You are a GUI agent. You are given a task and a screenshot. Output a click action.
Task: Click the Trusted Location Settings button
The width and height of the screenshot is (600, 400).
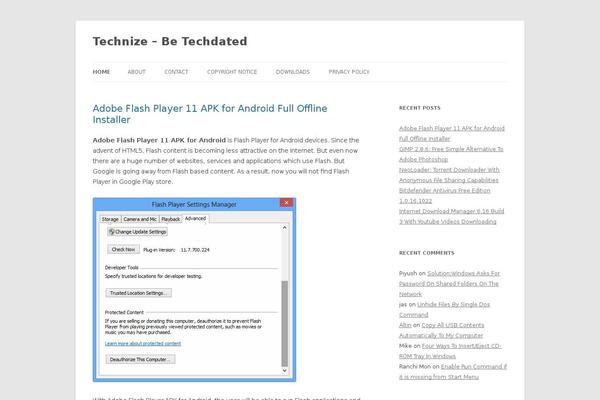click(139, 293)
